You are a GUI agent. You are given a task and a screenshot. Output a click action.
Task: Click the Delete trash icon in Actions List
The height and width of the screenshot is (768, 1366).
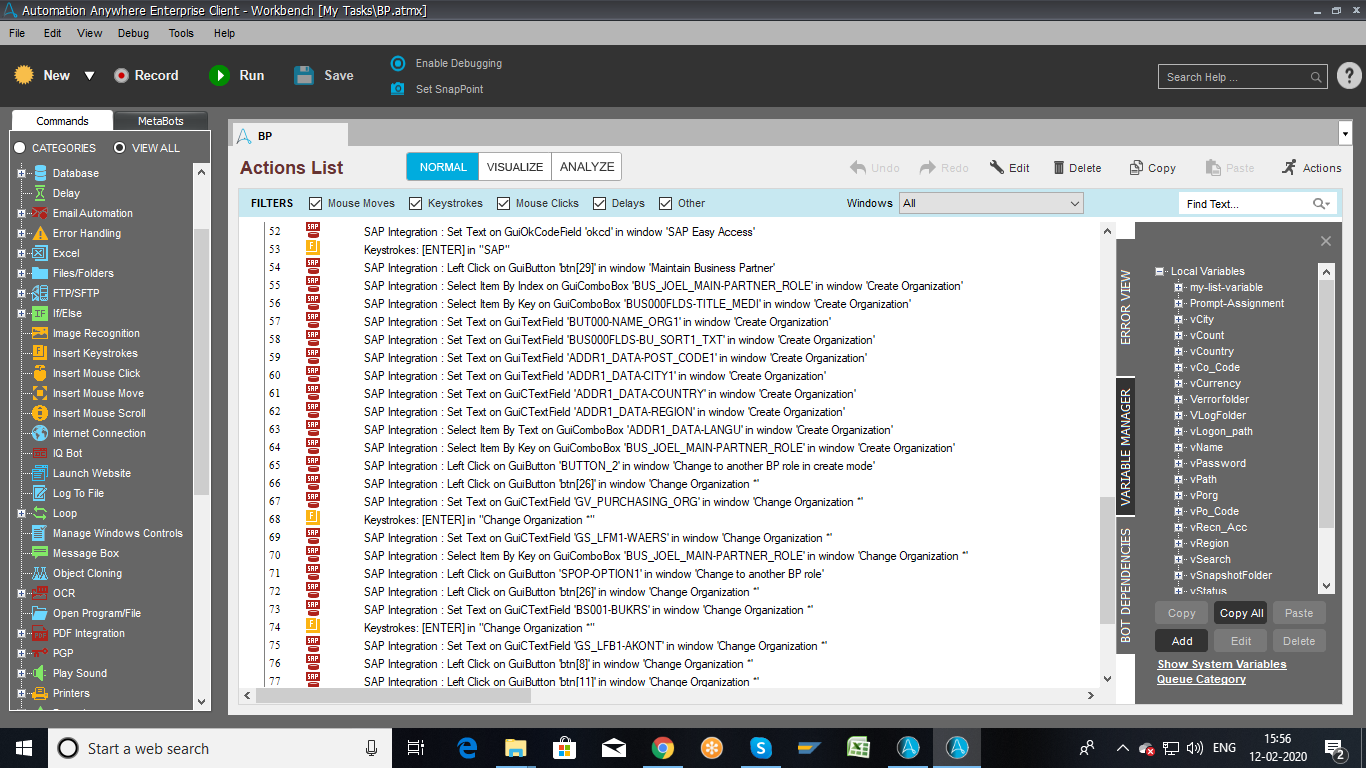(1055, 168)
